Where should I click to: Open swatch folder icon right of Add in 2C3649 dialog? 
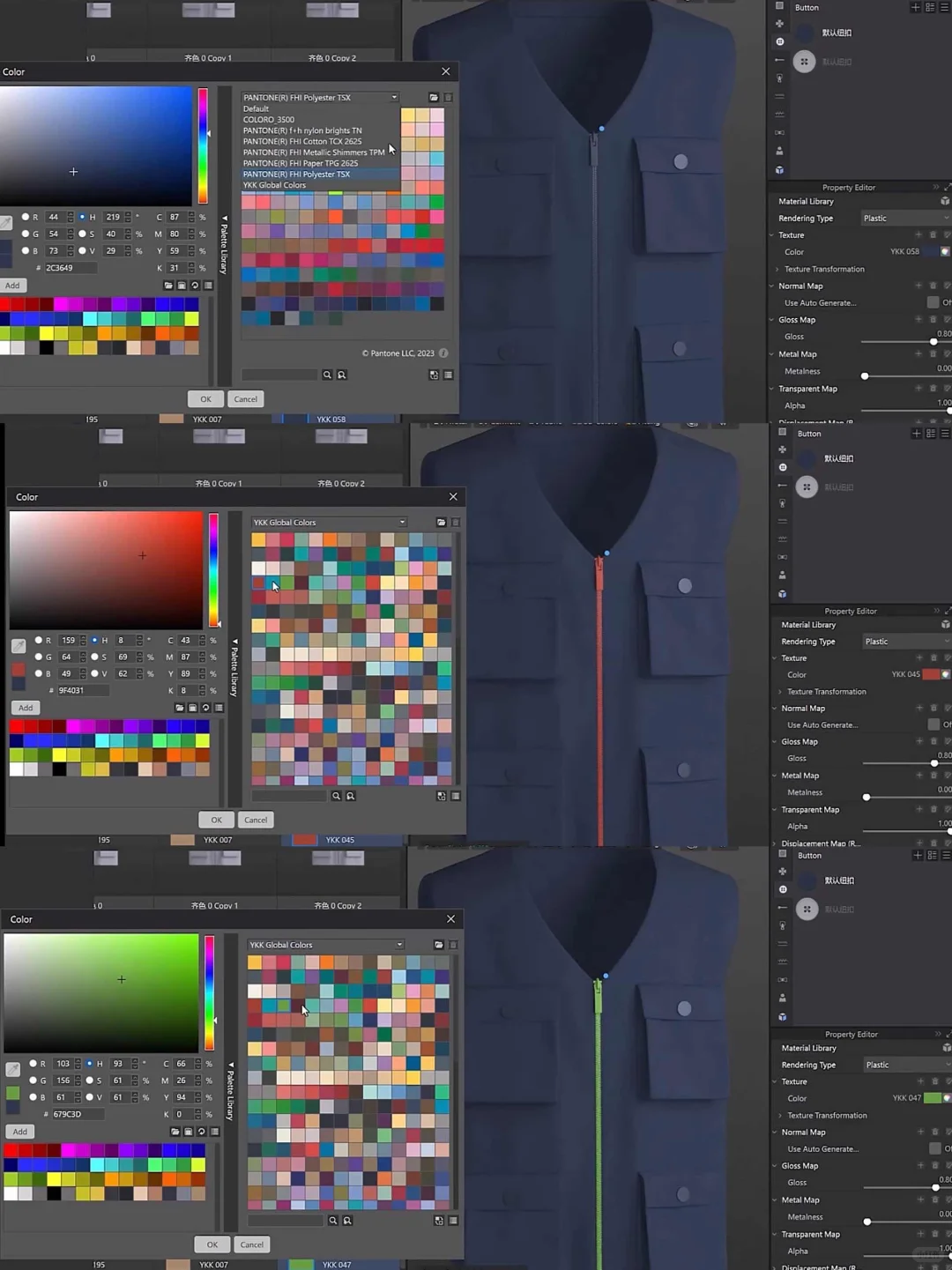point(168,286)
